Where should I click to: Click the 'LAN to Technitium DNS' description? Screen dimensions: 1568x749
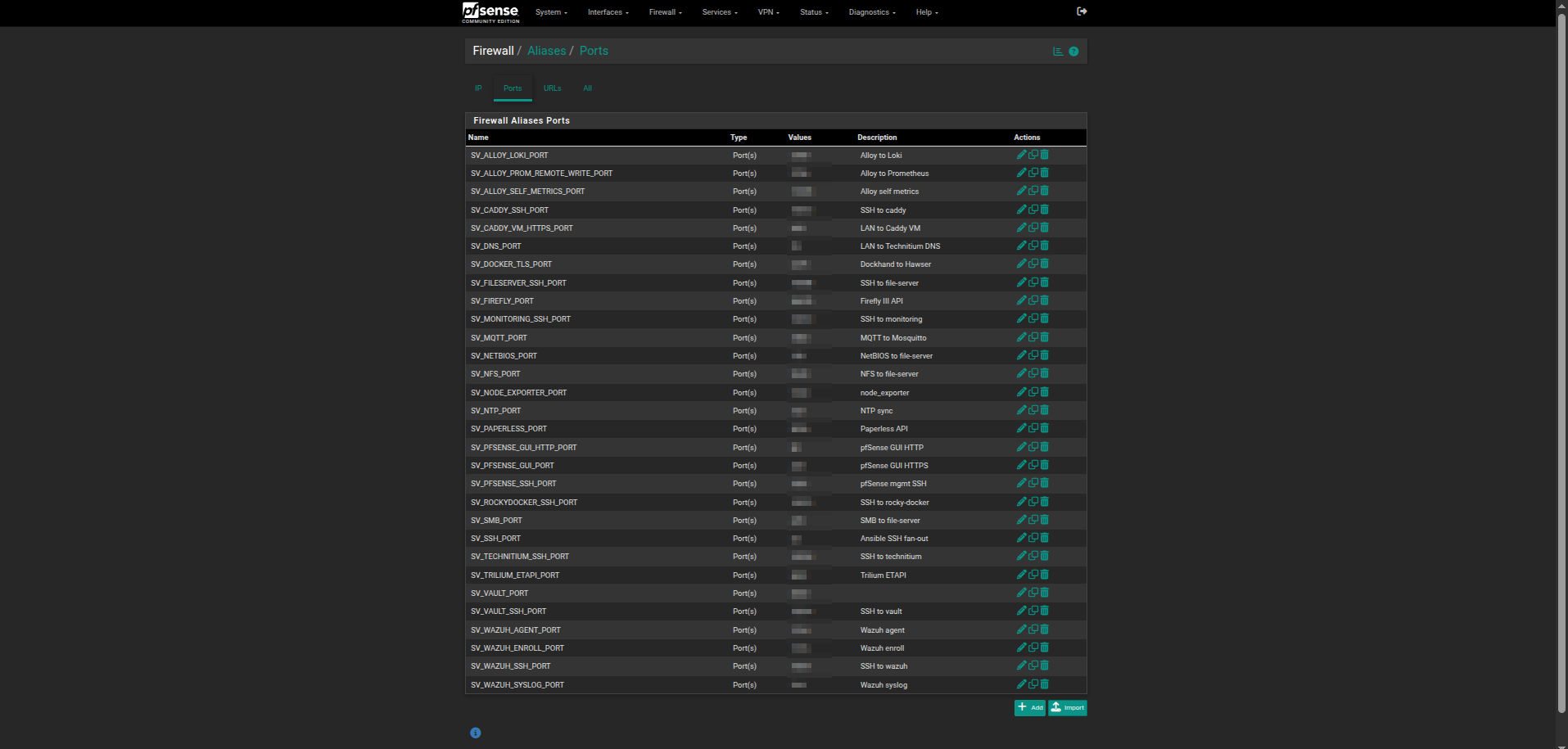tap(900, 246)
